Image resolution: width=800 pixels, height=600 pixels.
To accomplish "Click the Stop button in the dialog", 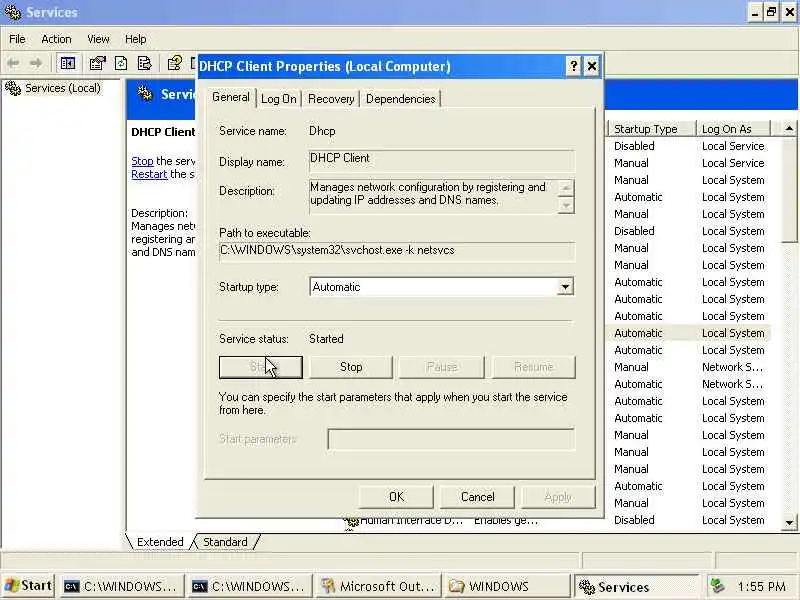I will pyautogui.click(x=351, y=367).
